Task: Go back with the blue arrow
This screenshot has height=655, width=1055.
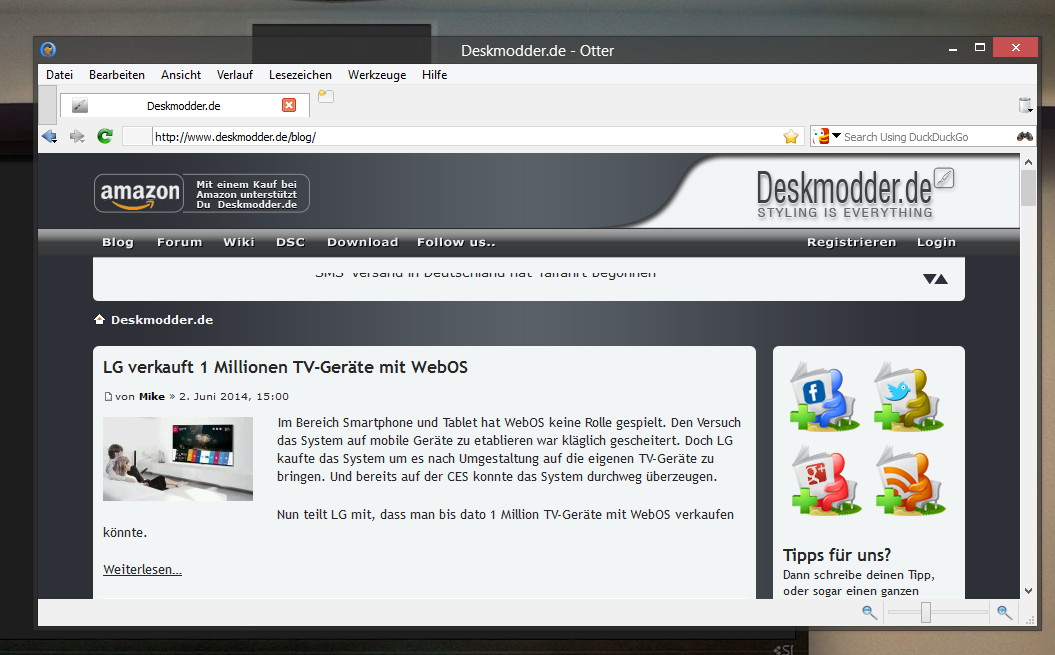Action: tap(49, 137)
